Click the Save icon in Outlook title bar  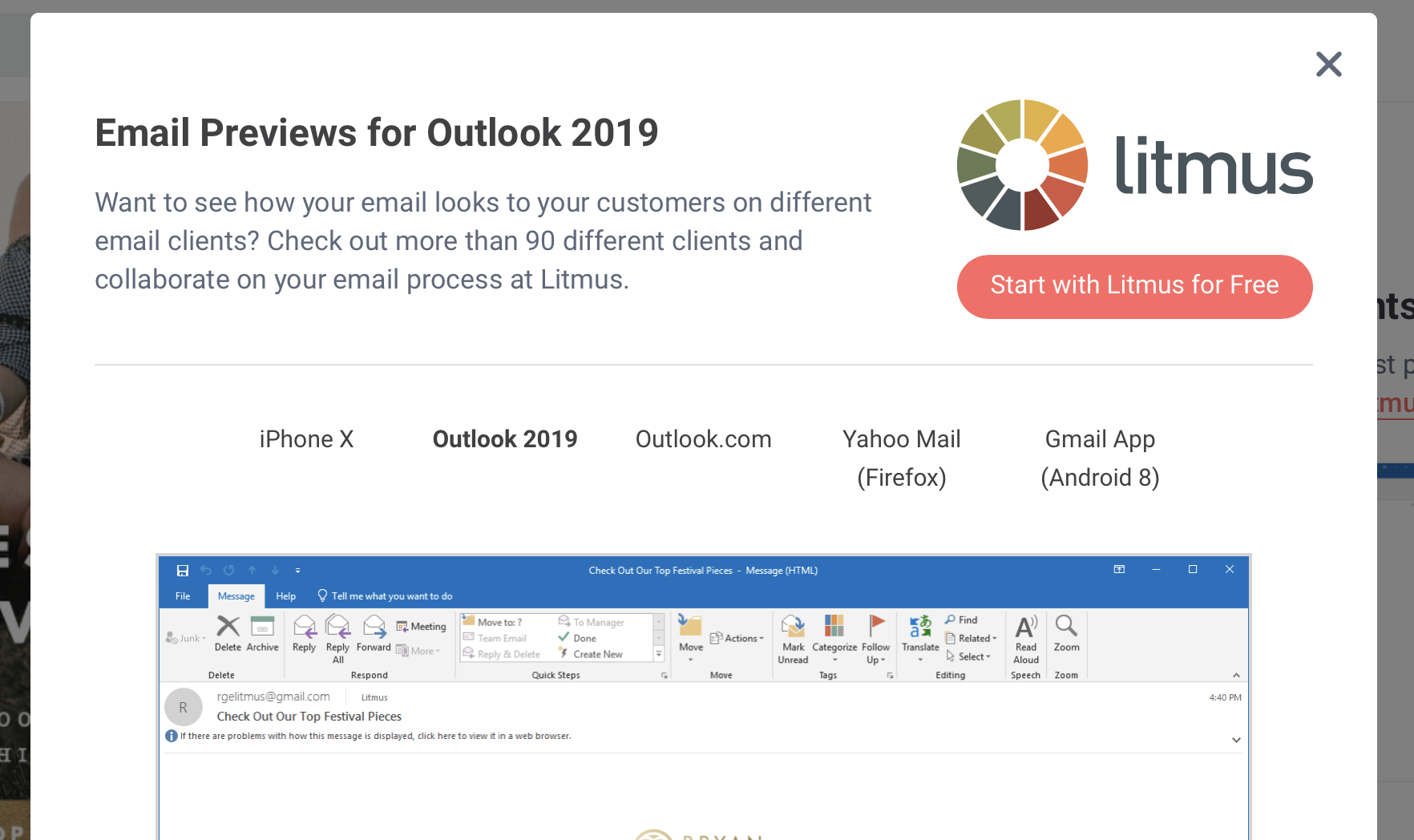pos(183,571)
